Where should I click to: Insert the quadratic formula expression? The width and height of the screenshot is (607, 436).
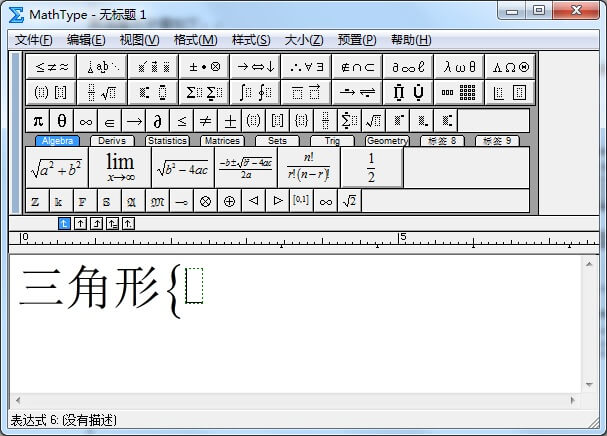pos(246,168)
